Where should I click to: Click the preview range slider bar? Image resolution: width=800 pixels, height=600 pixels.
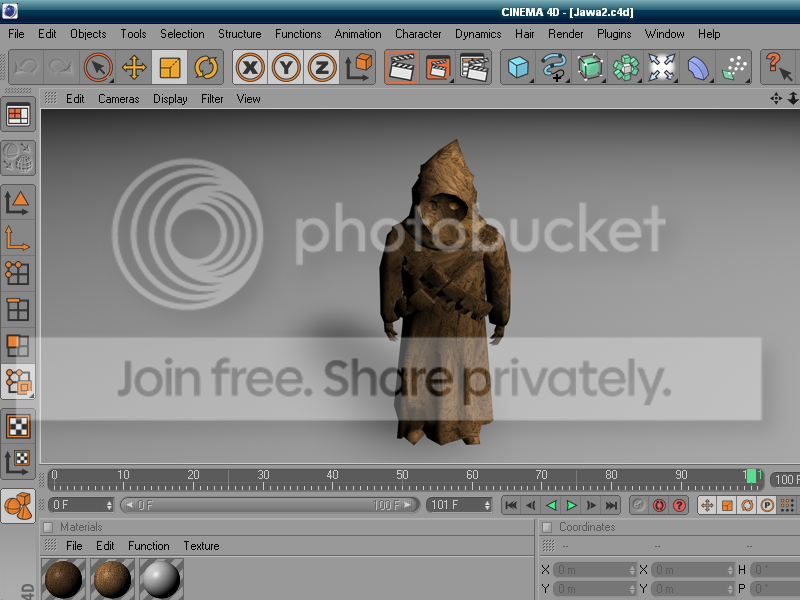269,505
